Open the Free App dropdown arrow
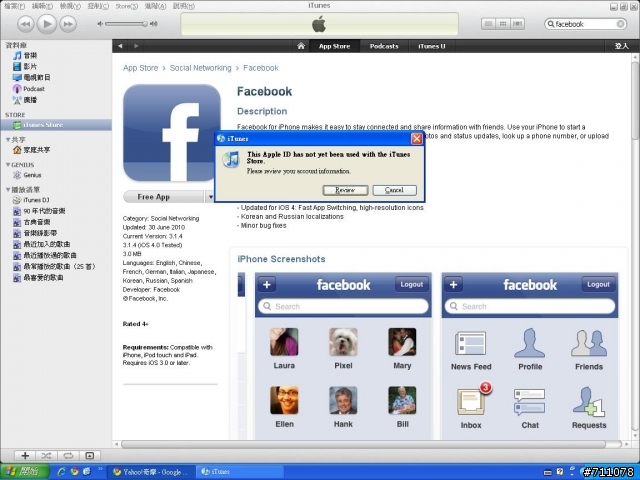The height and width of the screenshot is (480, 640). 210,197
